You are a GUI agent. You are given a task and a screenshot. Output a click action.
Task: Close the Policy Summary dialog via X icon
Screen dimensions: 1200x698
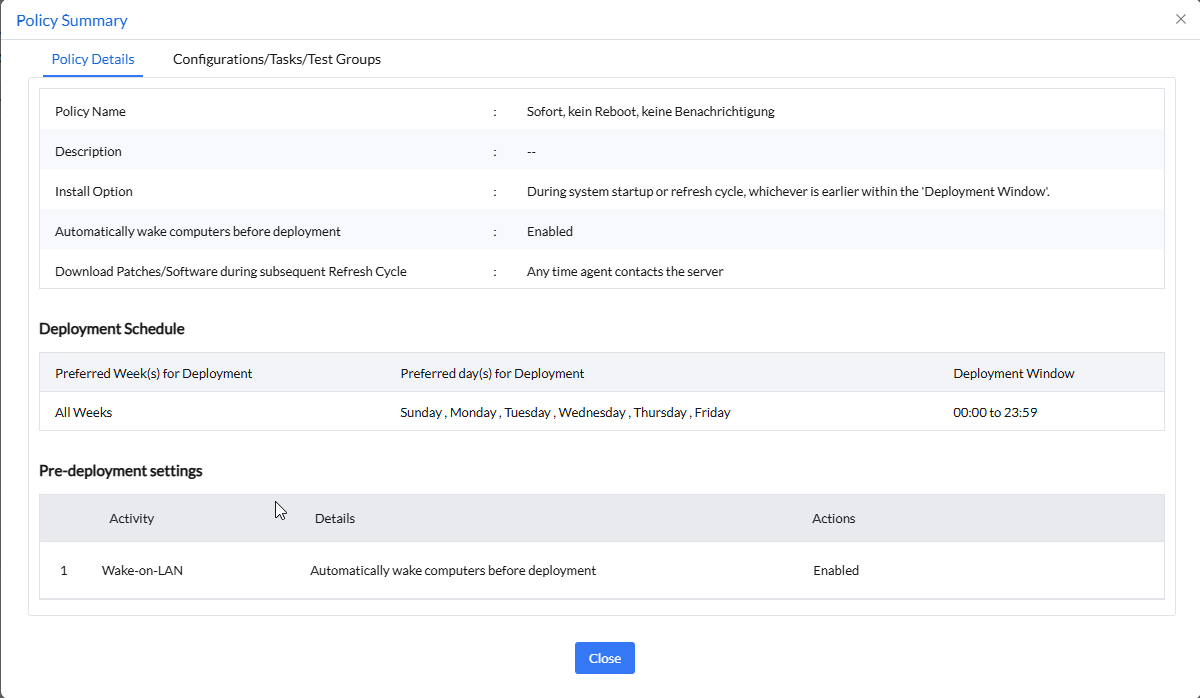(x=1181, y=19)
